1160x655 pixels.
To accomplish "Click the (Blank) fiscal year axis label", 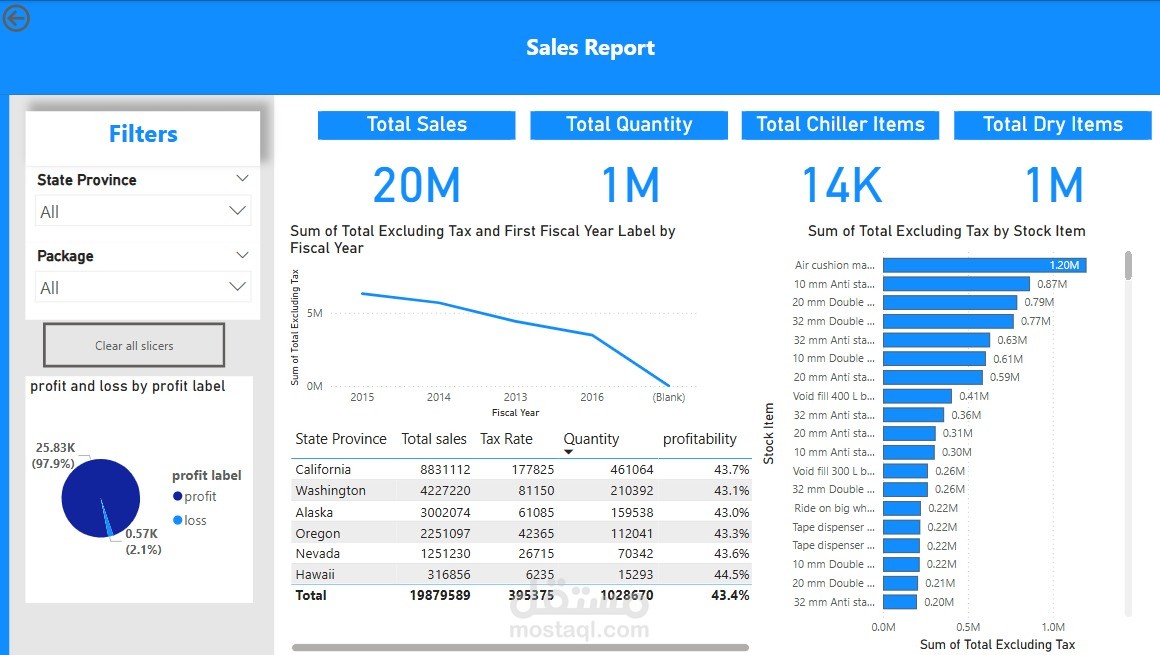I will click(669, 397).
